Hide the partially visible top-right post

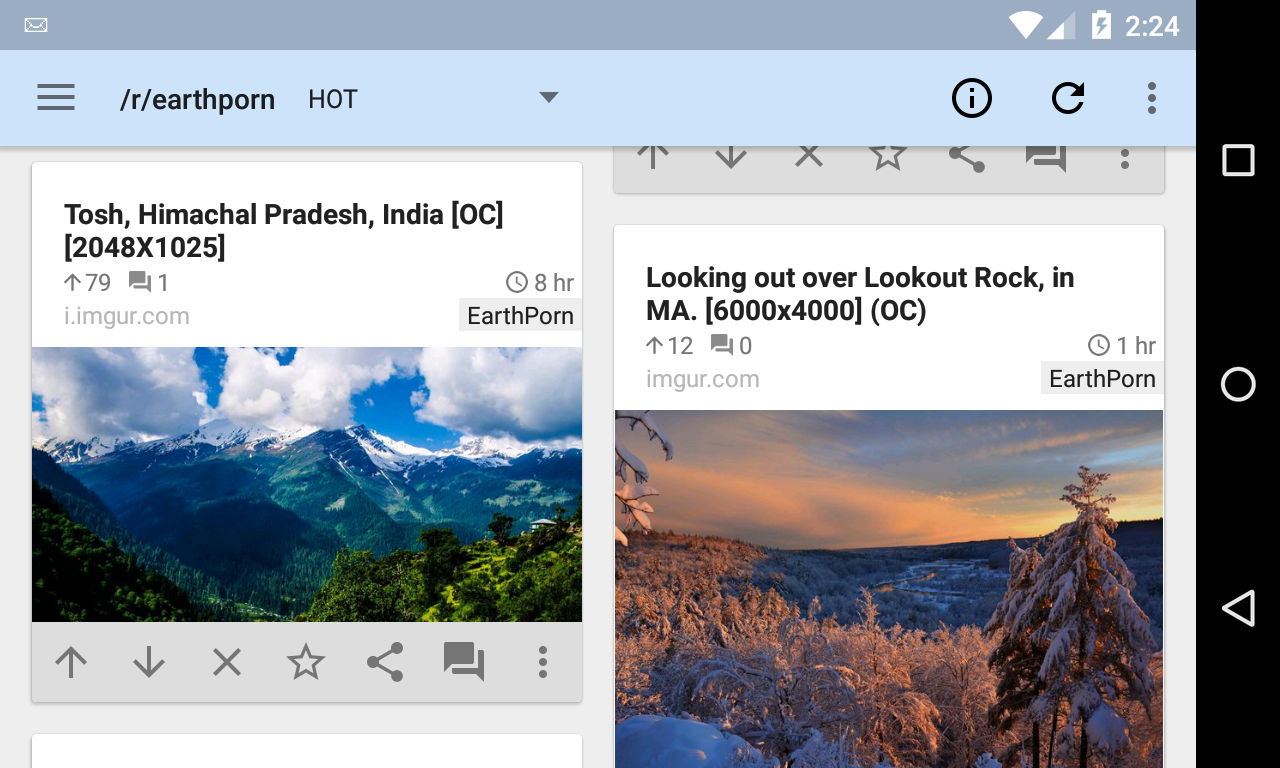809,157
